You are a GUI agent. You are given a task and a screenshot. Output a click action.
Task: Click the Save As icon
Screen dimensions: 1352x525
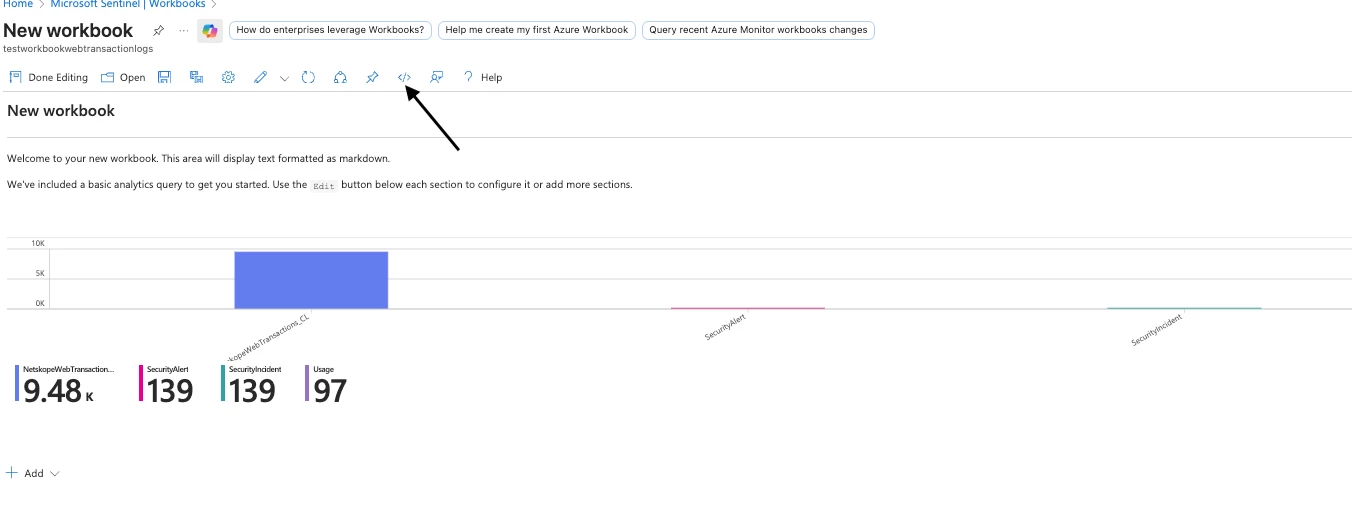[197, 77]
